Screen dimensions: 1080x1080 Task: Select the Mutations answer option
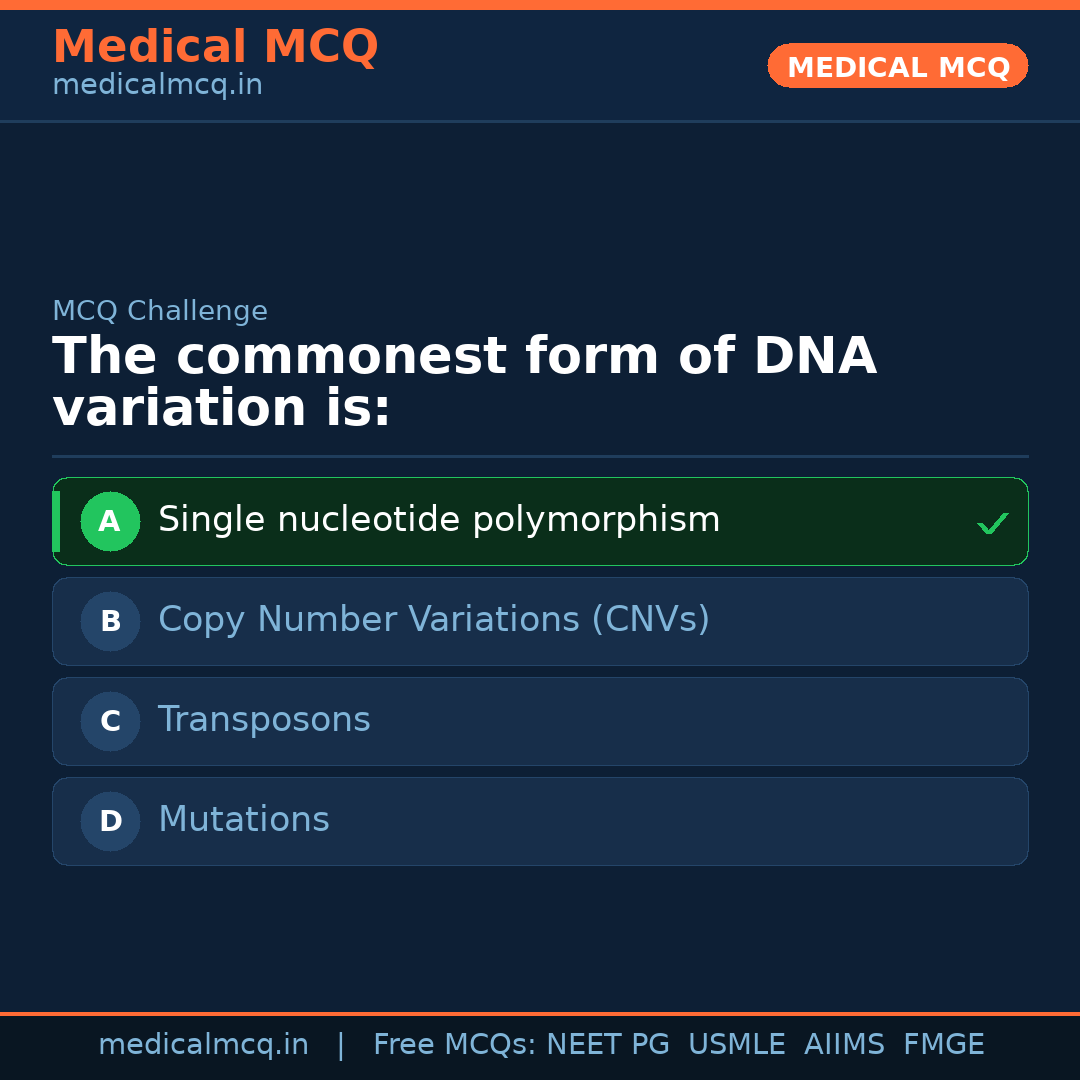click(244, 820)
